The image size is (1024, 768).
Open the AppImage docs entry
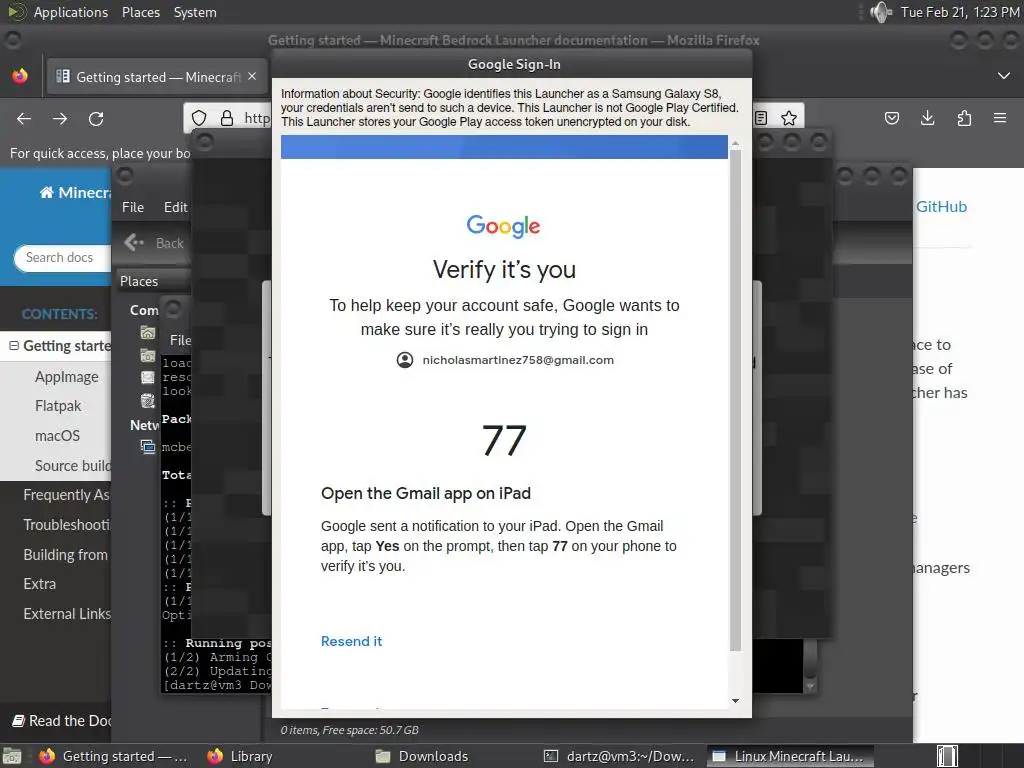pyautogui.click(x=67, y=377)
